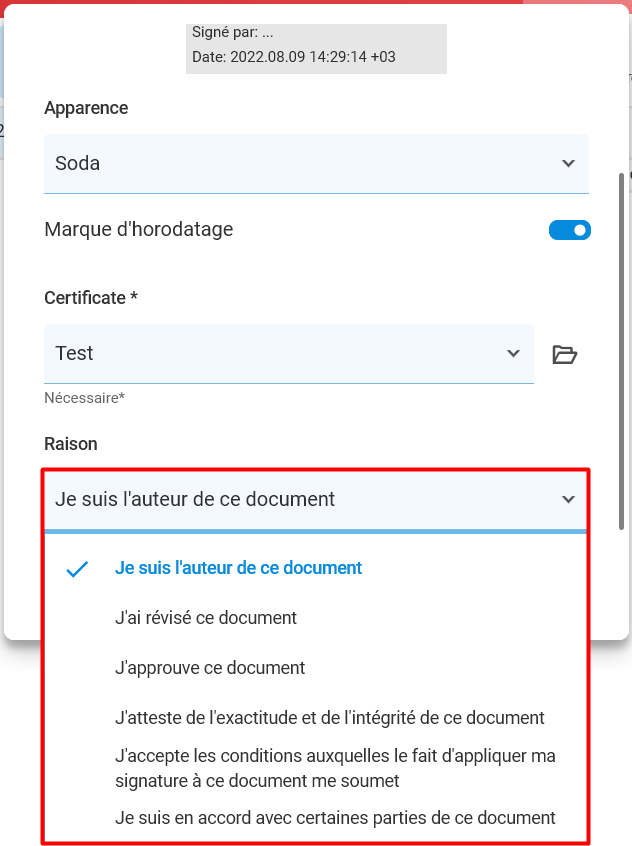
Task: Disable the Marque d'horodatage switch
Action: point(570,230)
